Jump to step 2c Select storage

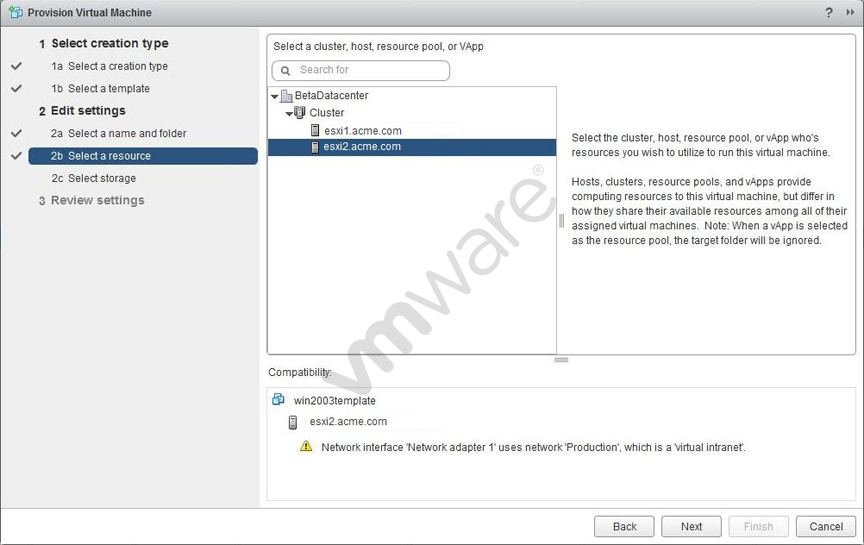(93, 178)
